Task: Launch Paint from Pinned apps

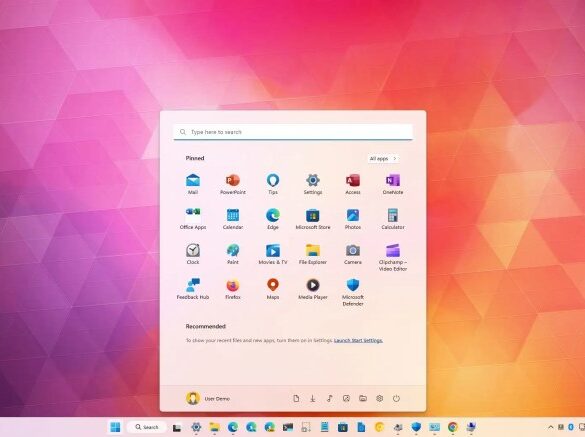Action: 233,254
